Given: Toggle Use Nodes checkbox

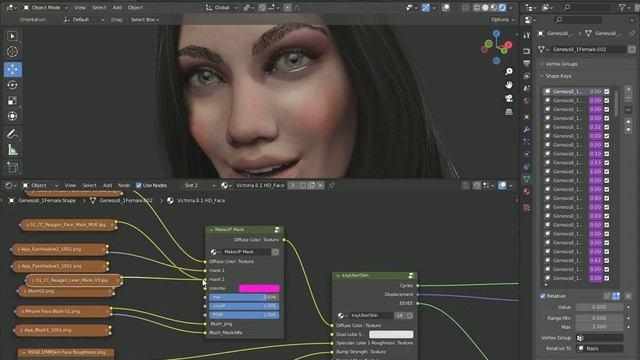Looking at the screenshot, I should tap(139, 185).
